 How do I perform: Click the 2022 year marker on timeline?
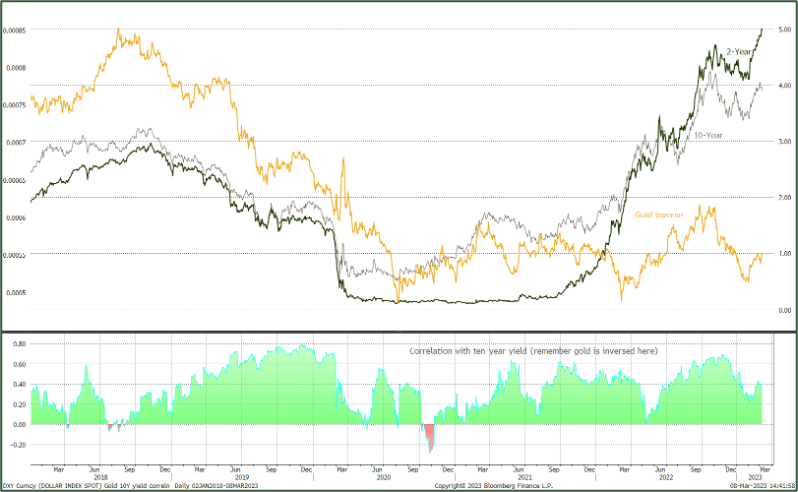(666, 477)
